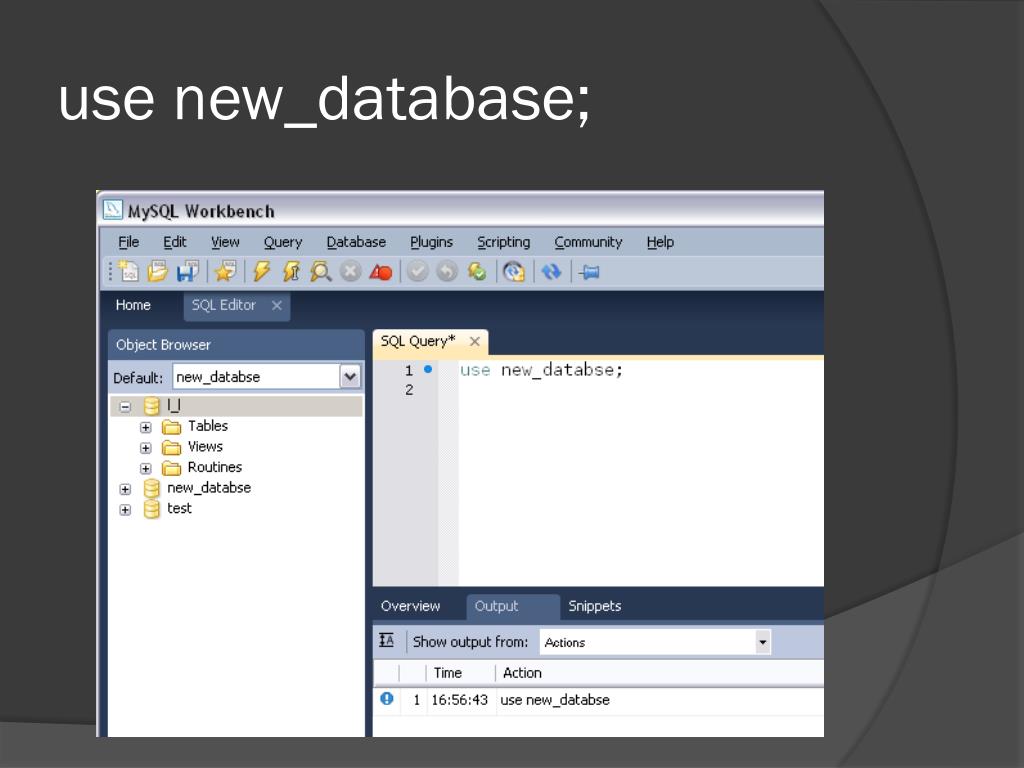Expand the Tables folder
The width and height of the screenshot is (1024, 768).
(x=146, y=428)
